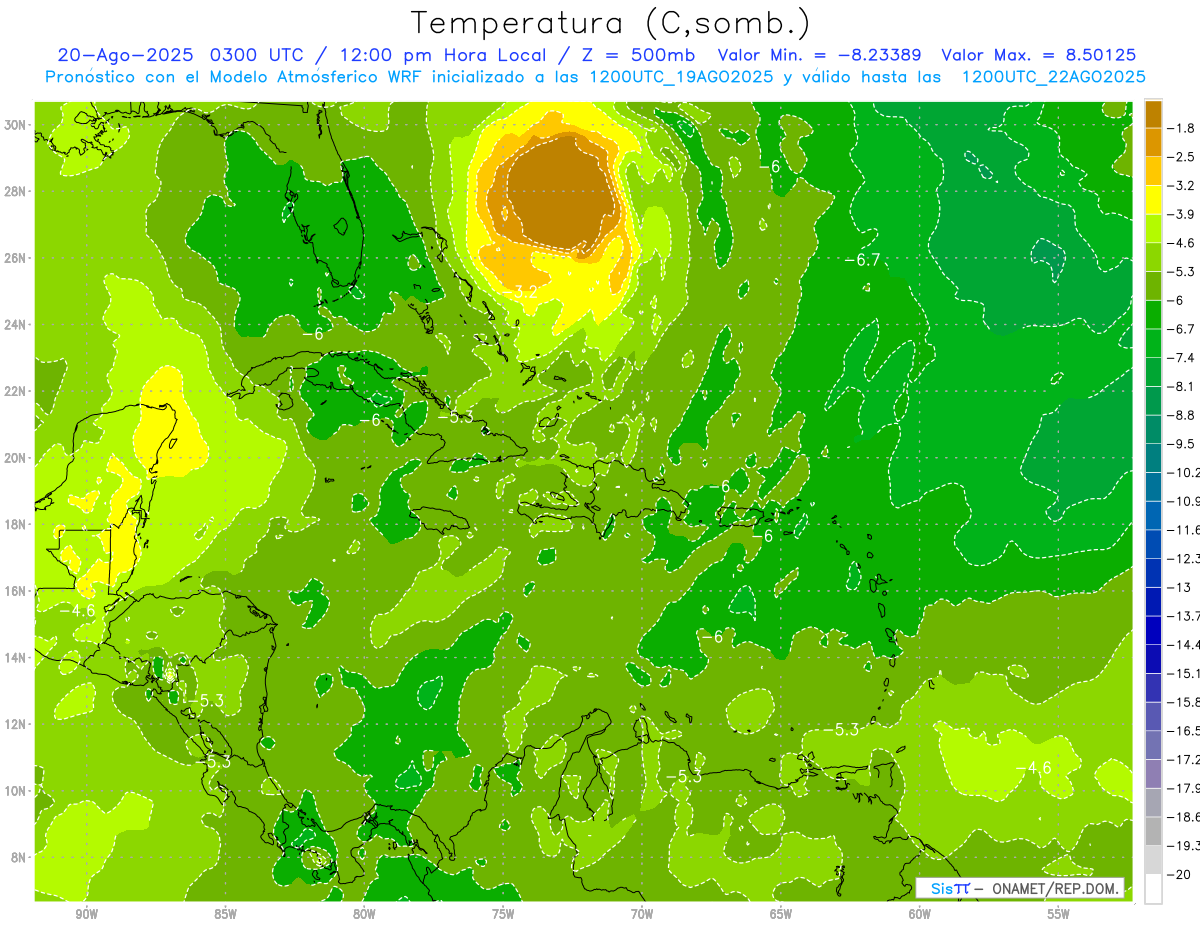Click the '-10.2' legend label
Viewport: 1200px width, 927px height.
pos(1184,473)
